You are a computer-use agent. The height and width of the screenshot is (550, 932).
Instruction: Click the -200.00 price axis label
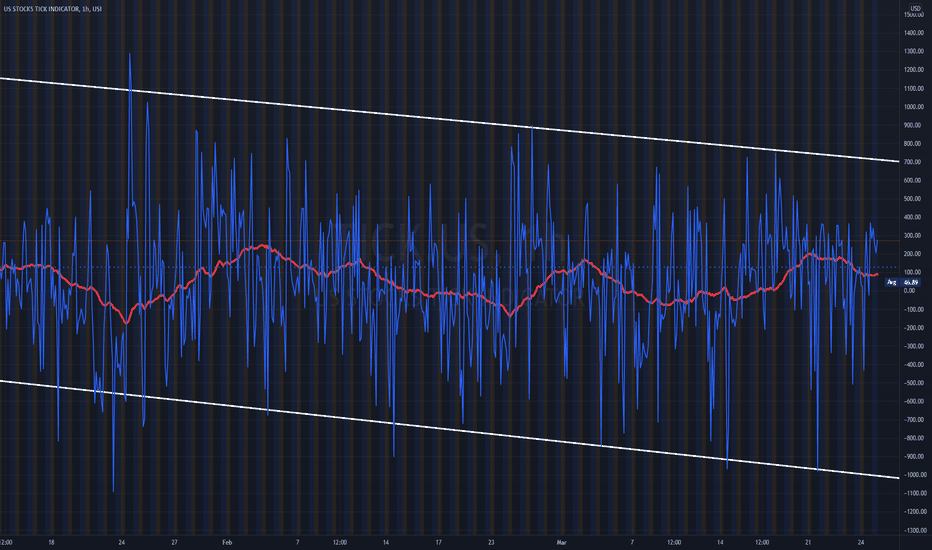tap(914, 328)
